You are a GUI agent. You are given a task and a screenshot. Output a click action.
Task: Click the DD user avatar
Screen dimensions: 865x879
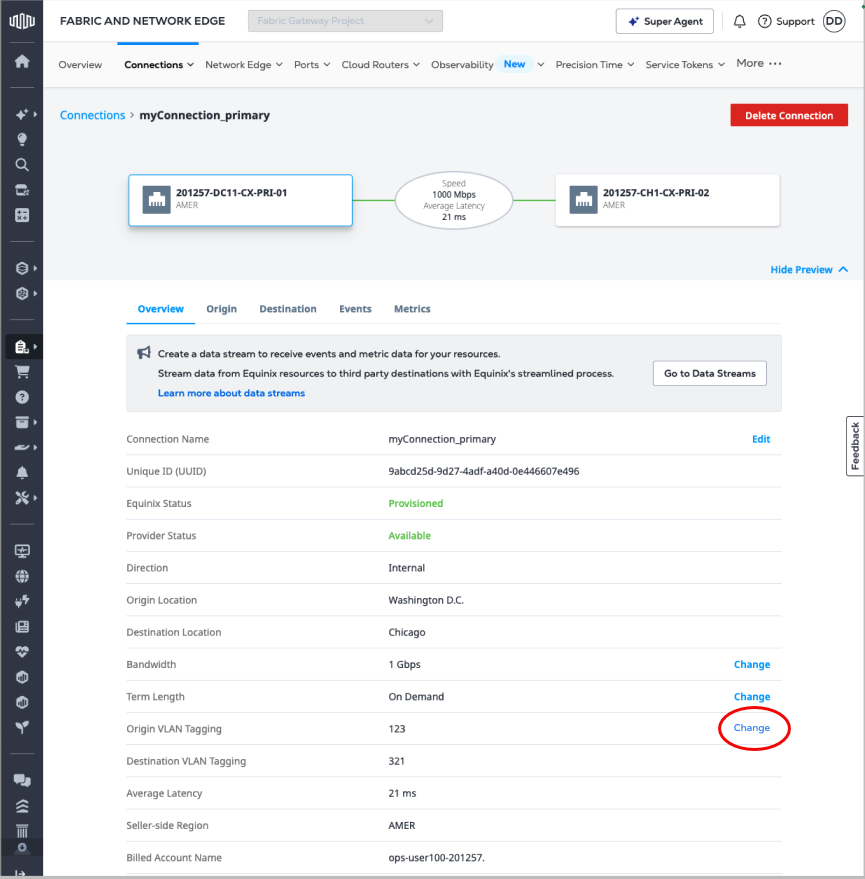pos(834,21)
